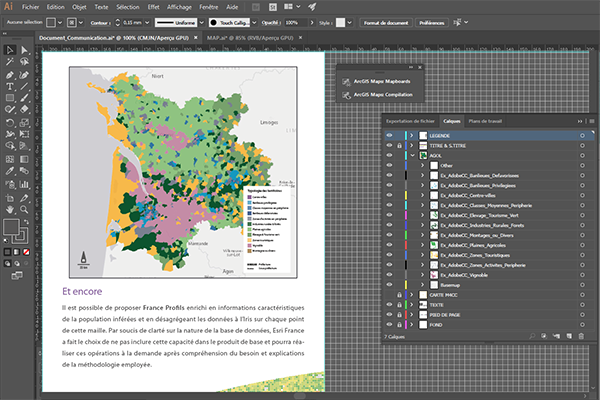Expand the TITRE & S.TITRE layer

[x=411, y=146]
